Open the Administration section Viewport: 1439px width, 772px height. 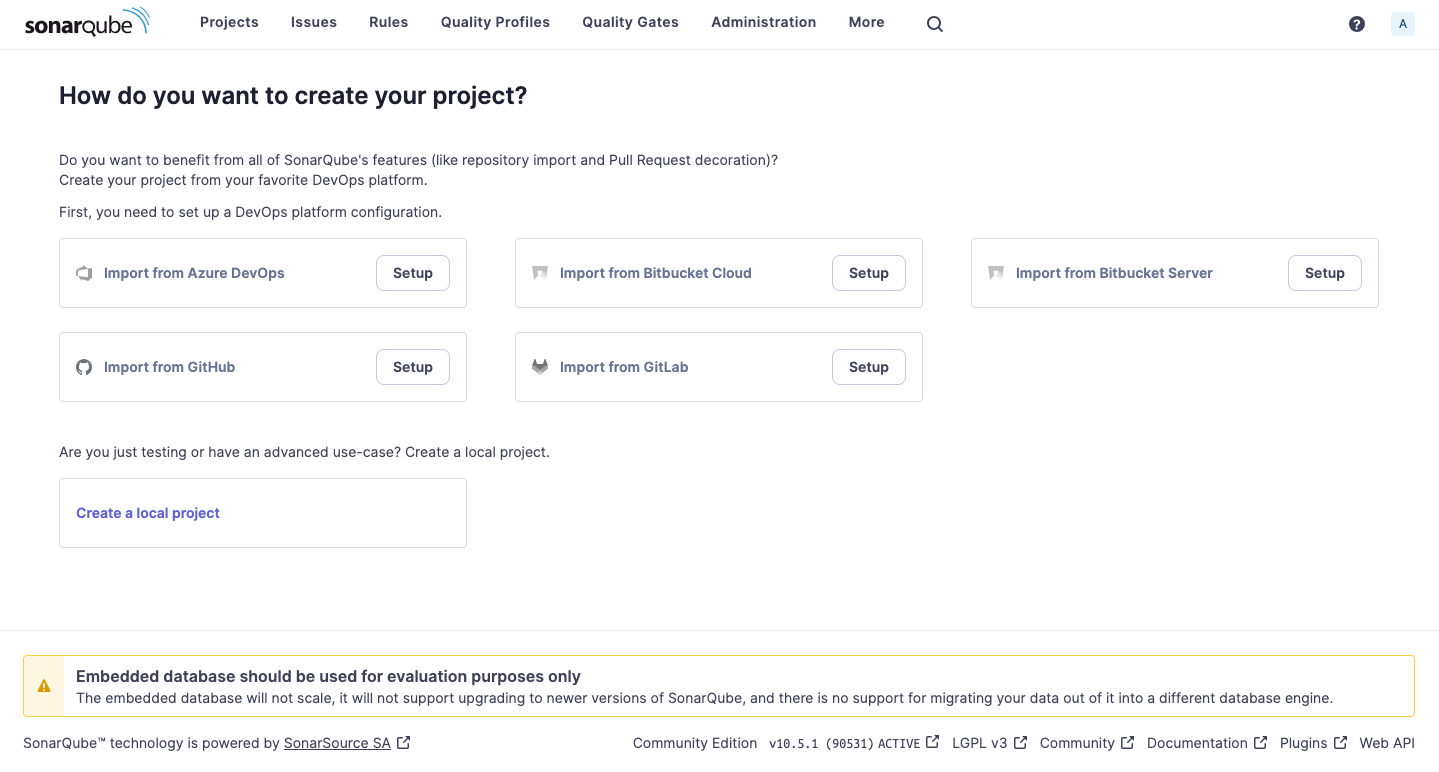pyautogui.click(x=763, y=22)
